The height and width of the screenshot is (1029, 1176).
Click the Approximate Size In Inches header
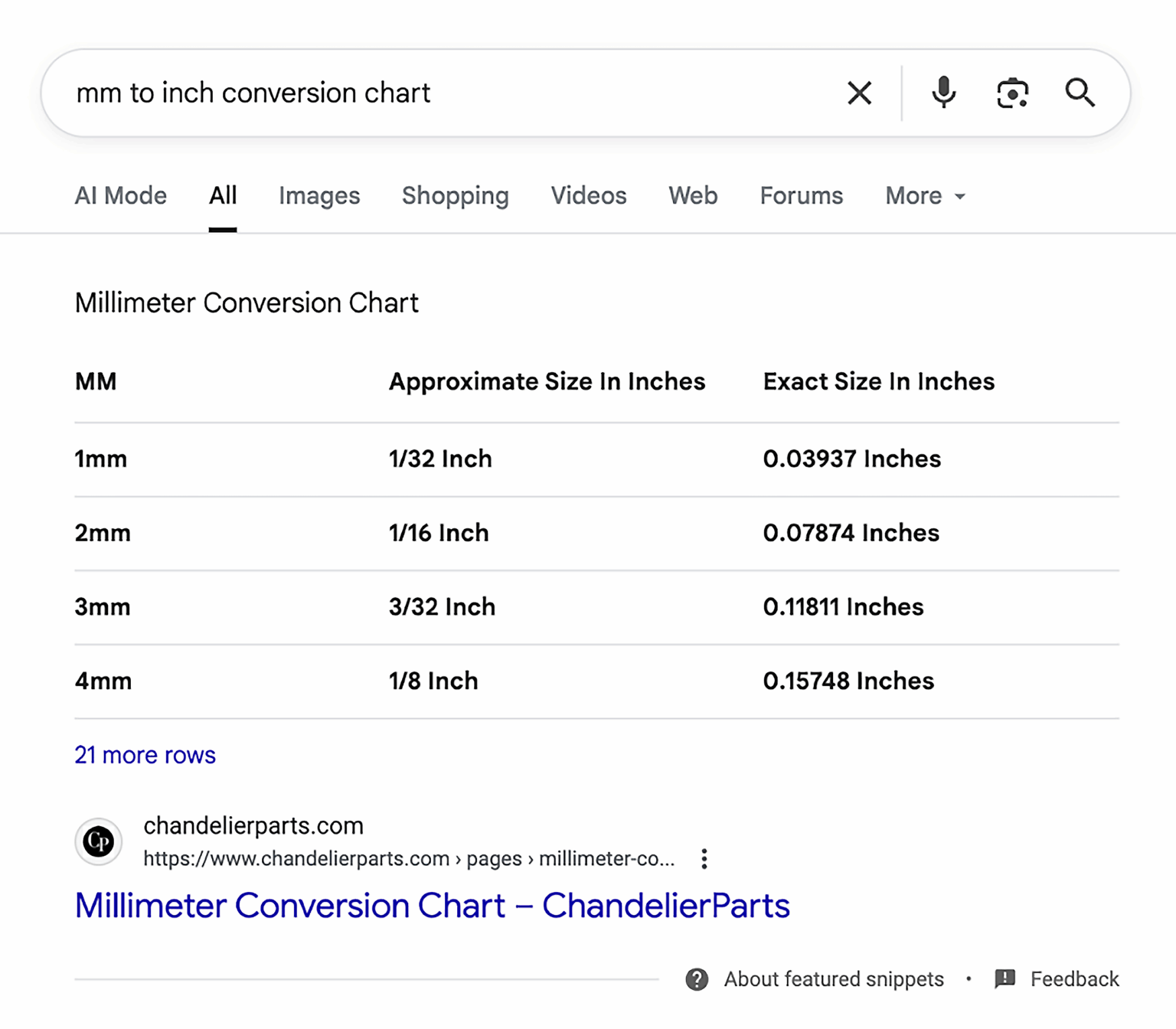(547, 381)
